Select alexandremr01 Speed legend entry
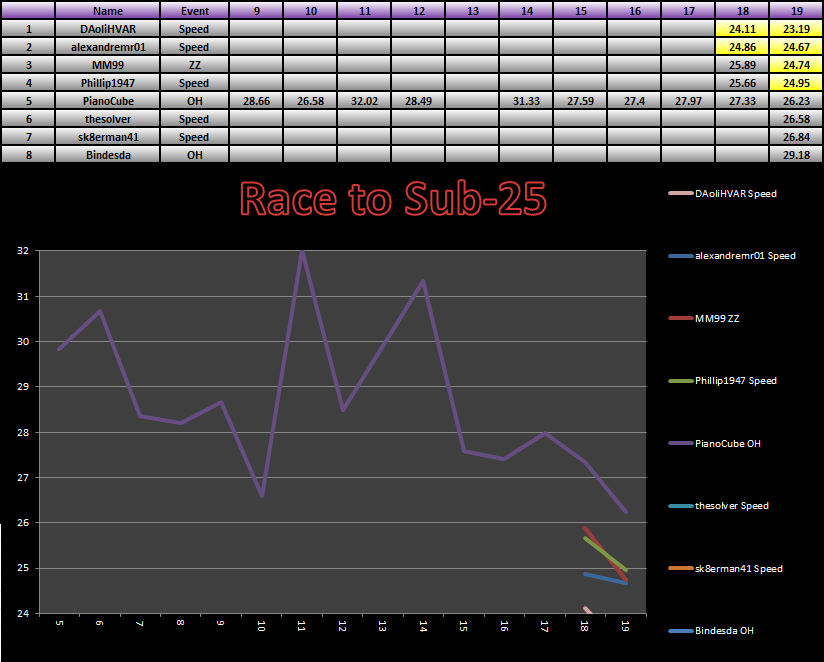This screenshot has width=824, height=662. [732, 256]
